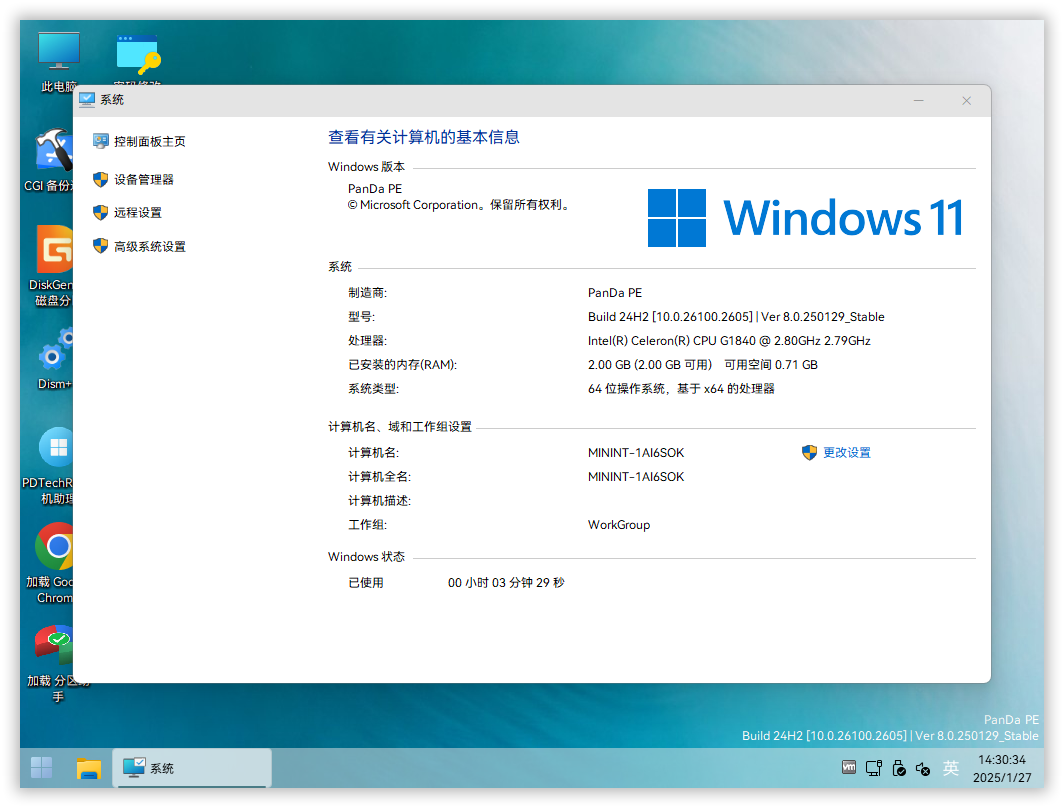Open the Windows Start button
The width and height of the screenshot is (1064, 808).
[x=41, y=768]
